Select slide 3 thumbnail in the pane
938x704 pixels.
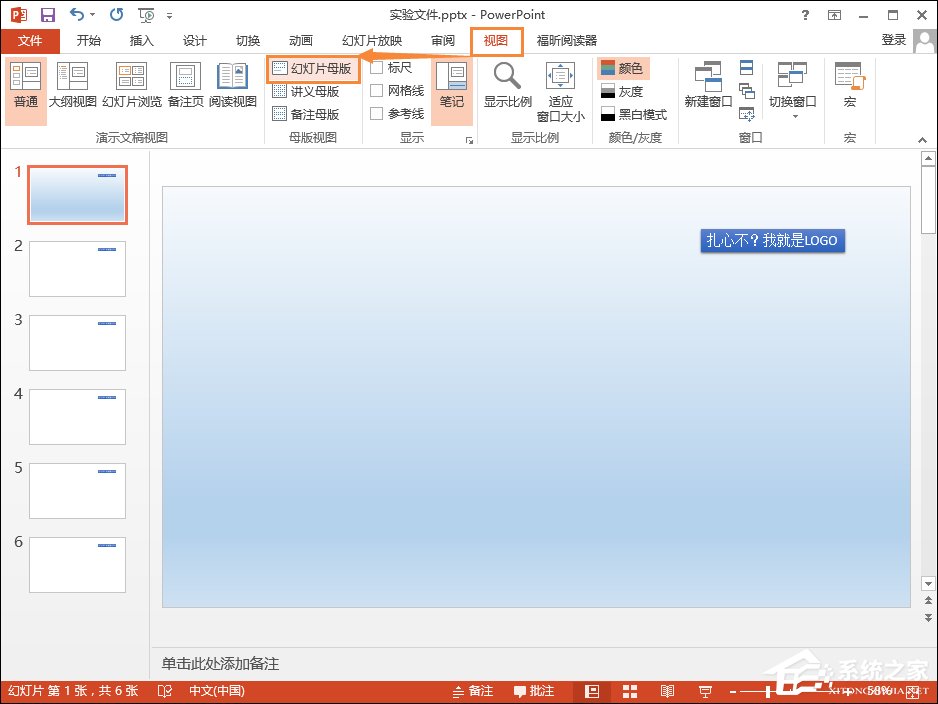pyautogui.click(x=77, y=342)
